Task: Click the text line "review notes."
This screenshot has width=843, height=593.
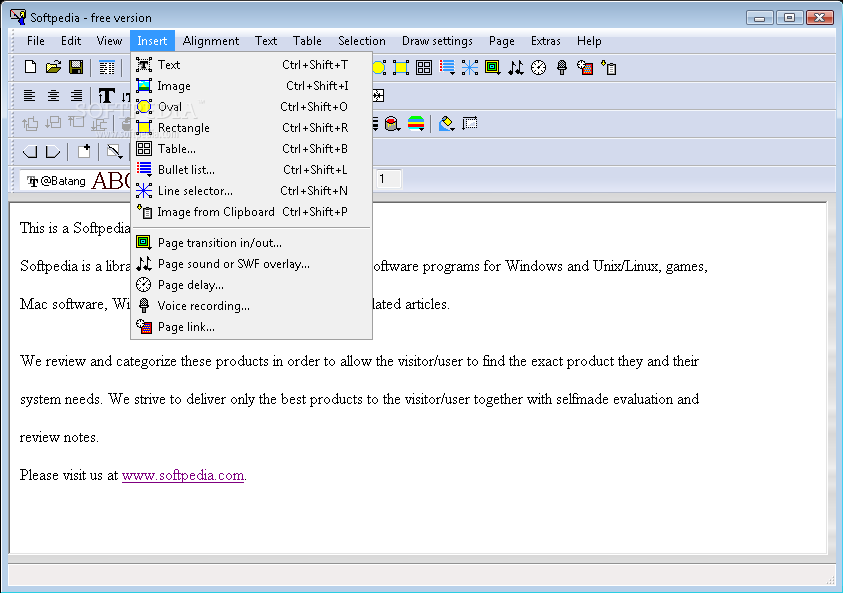Action: click(59, 437)
